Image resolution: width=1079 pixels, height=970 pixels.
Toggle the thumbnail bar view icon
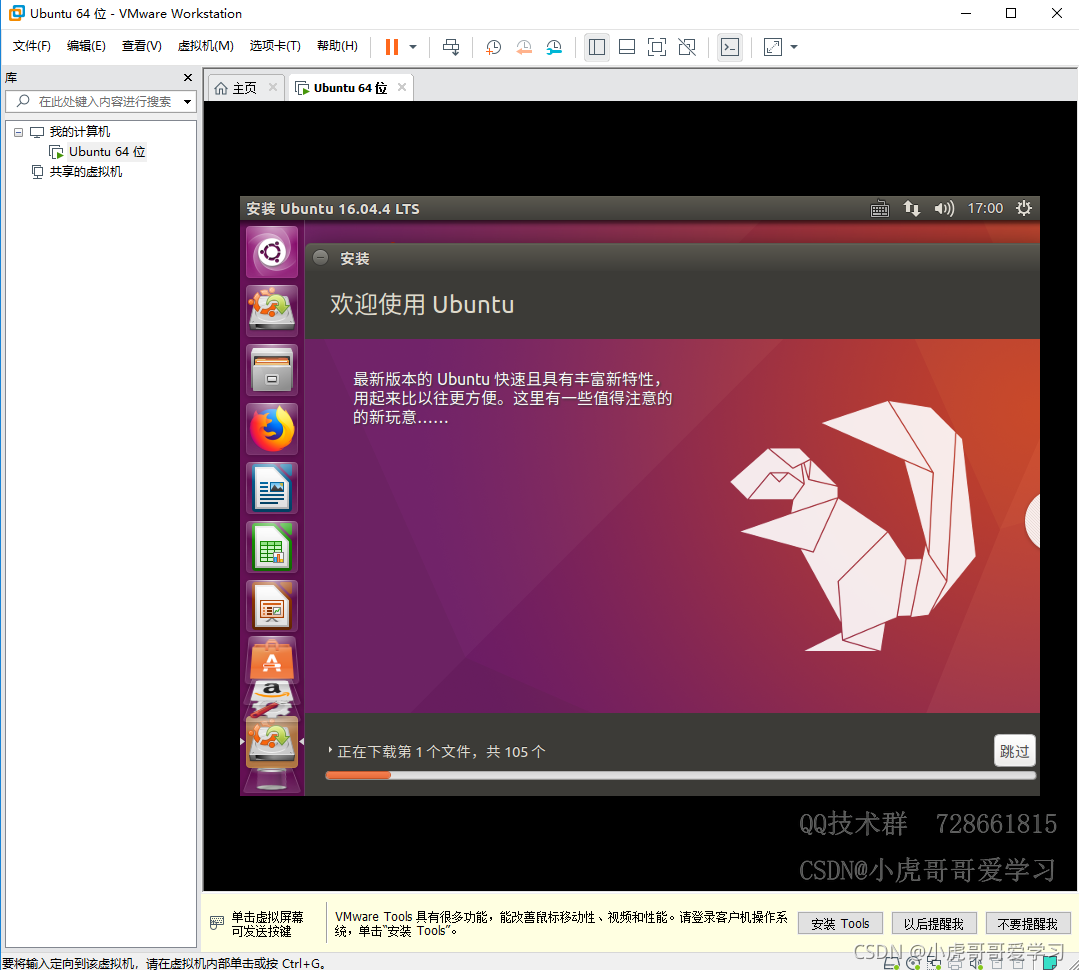(x=627, y=47)
